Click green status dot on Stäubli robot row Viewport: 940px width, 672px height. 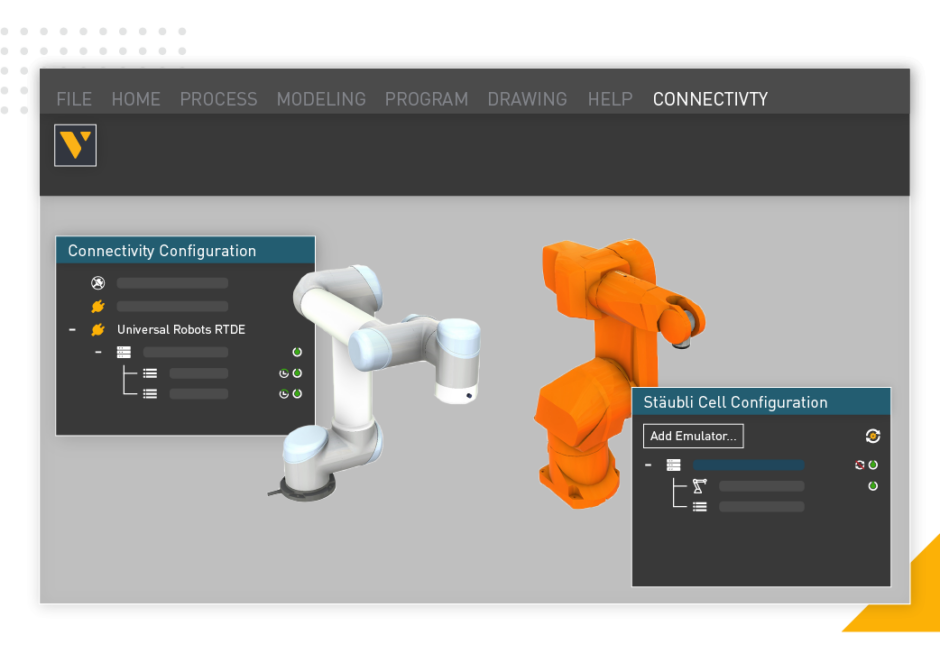pos(873,486)
